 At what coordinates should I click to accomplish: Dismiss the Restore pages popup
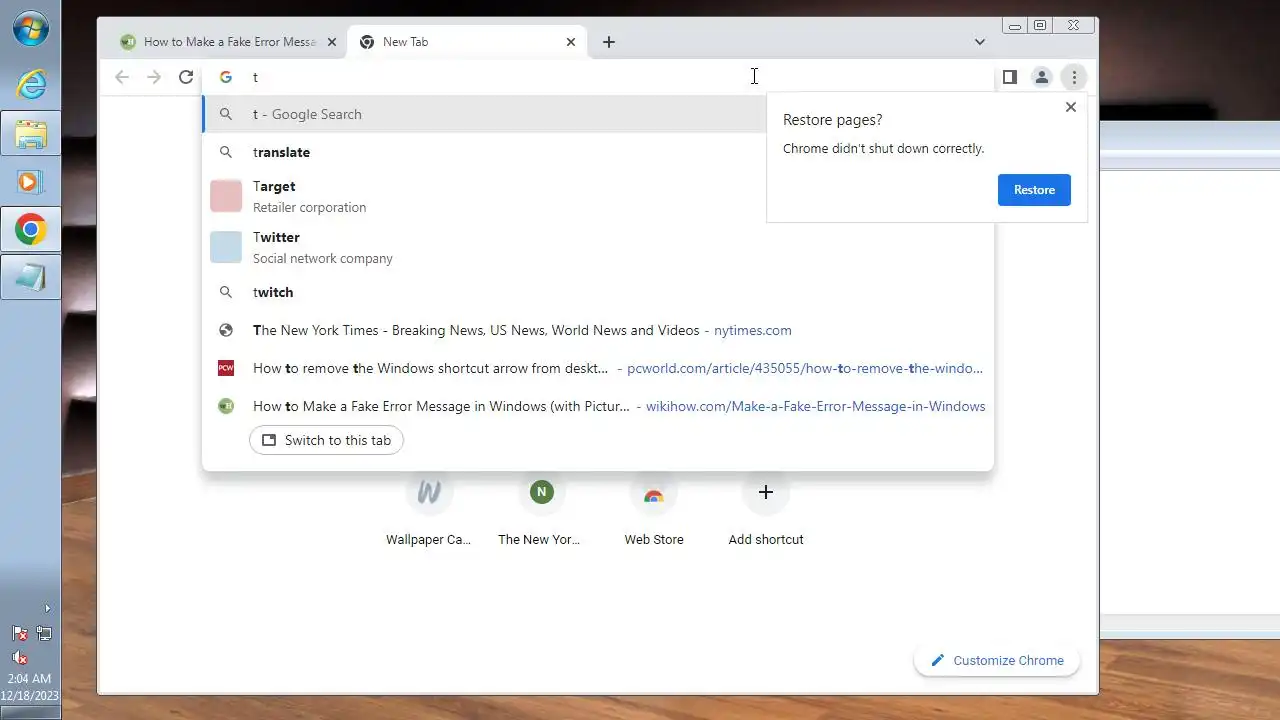point(1071,107)
